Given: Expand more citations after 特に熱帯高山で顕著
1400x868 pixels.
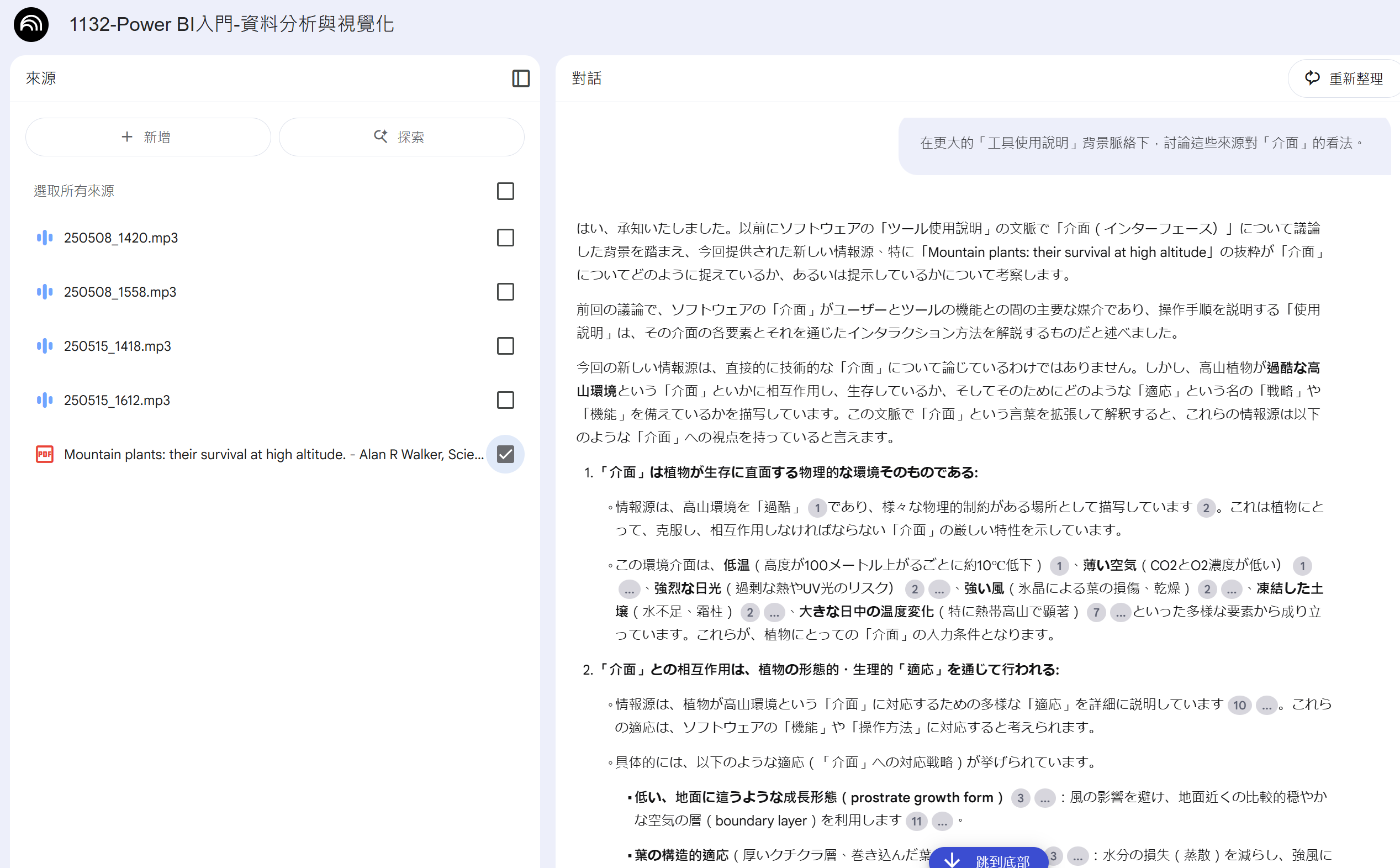Looking at the screenshot, I should point(1121,613).
